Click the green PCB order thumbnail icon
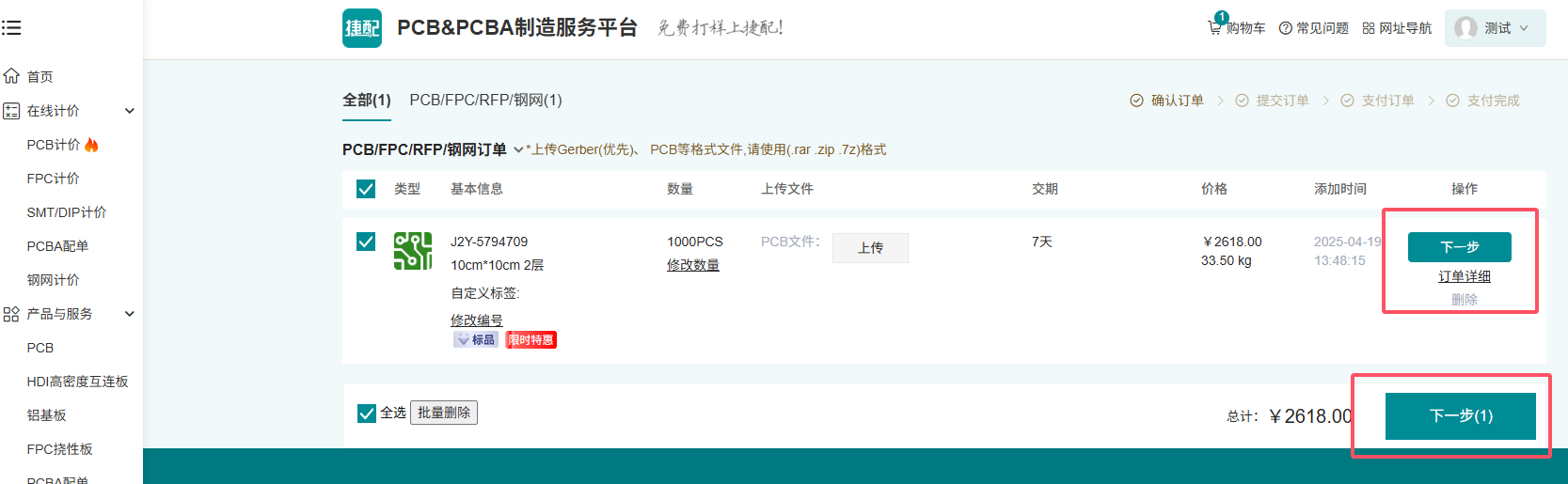 (413, 251)
